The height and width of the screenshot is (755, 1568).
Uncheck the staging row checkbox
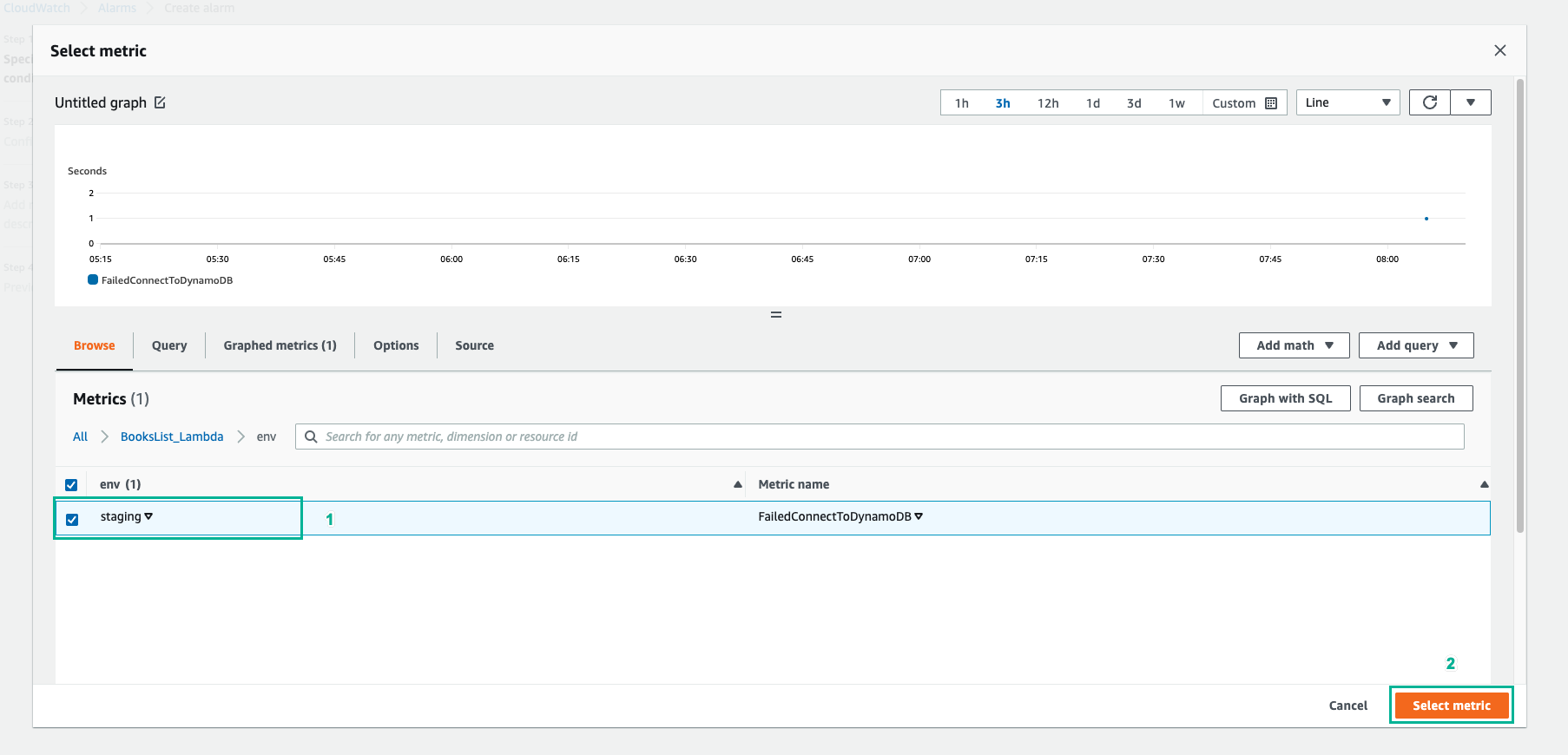point(72,520)
